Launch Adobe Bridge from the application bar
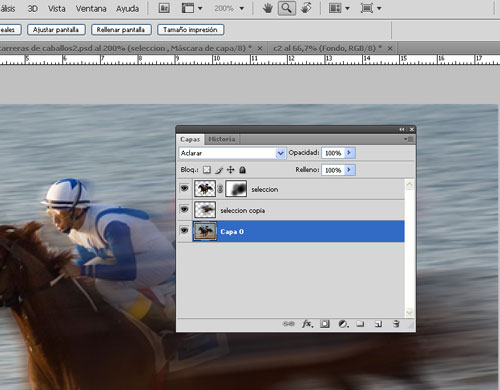The image size is (500, 390). (164, 8)
